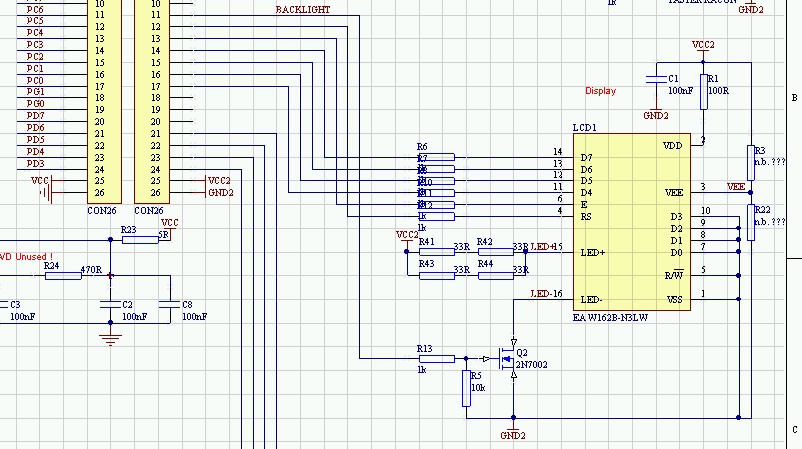This screenshot has width=802, height=449.
Task: Select resistor R3 symbol
Action: point(751,163)
